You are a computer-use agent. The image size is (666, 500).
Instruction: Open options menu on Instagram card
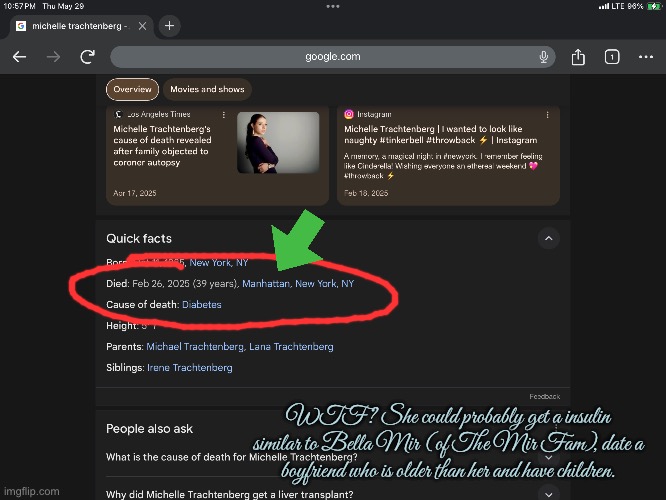547,115
